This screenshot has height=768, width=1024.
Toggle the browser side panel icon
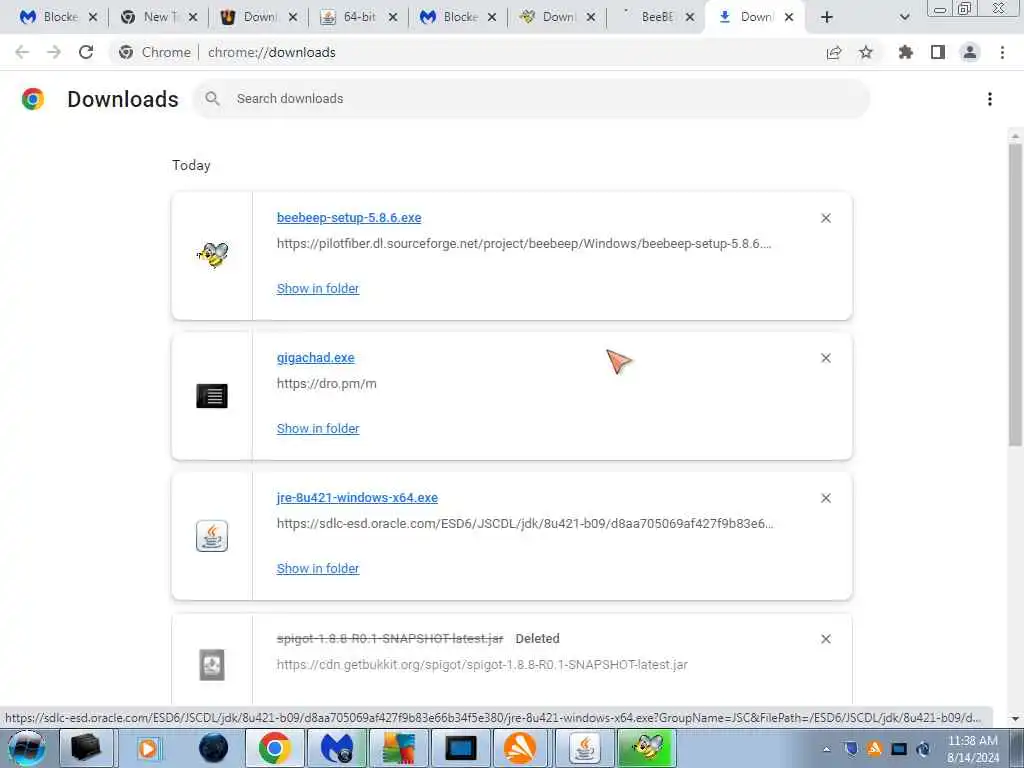click(x=938, y=52)
